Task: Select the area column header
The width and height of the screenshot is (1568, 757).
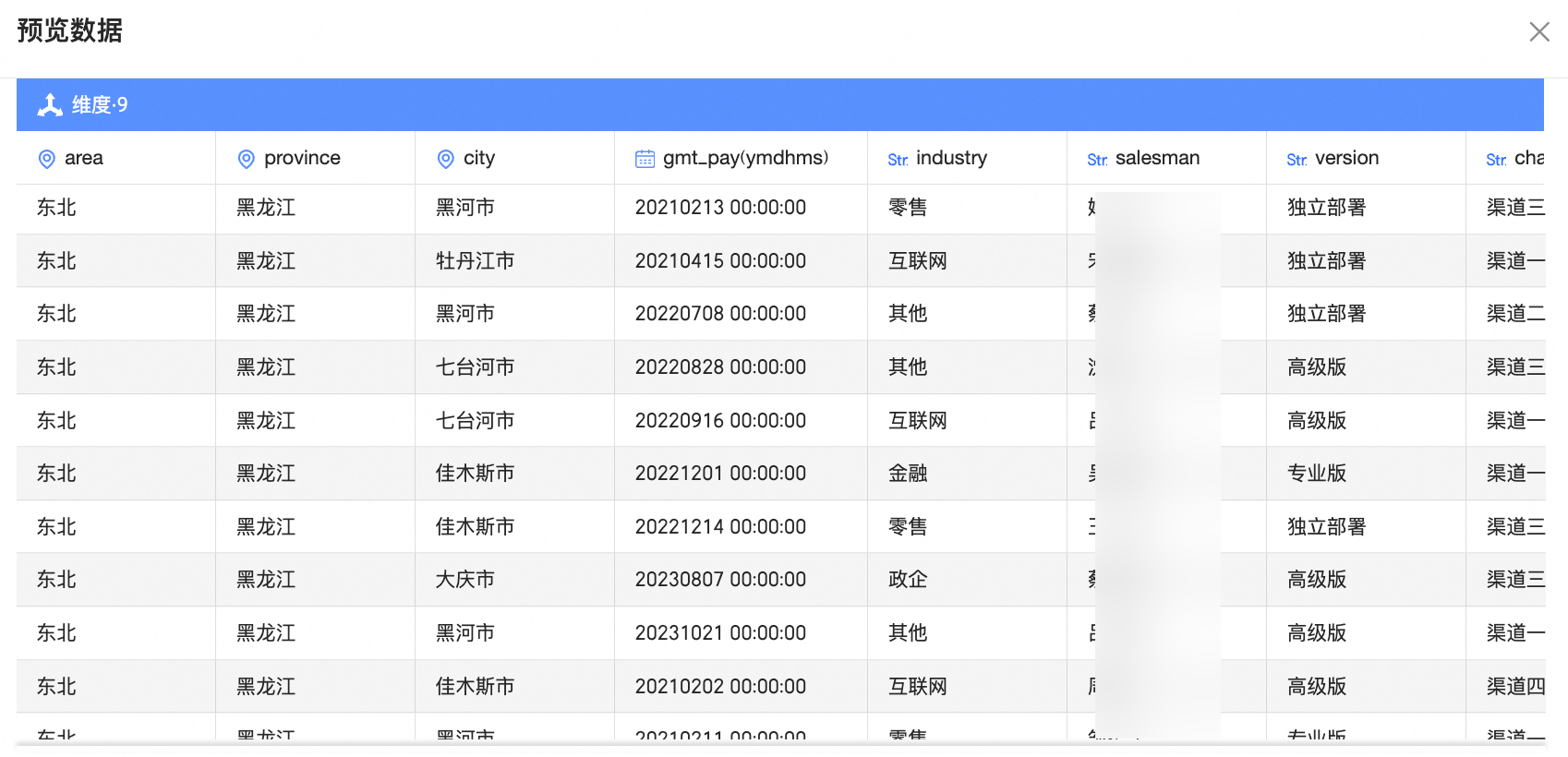Action: pos(116,158)
